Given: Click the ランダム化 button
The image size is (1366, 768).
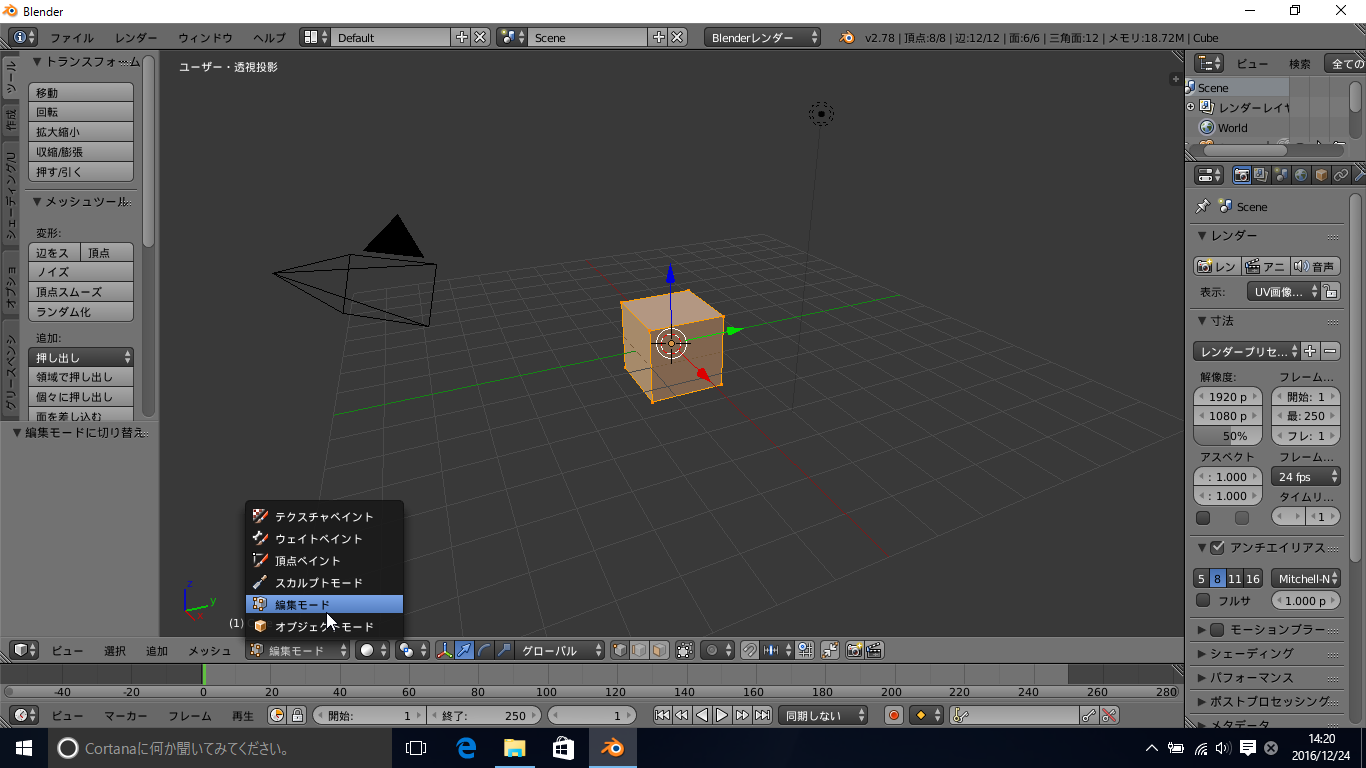Looking at the screenshot, I should pyautogui.click(x=83, y=312).
